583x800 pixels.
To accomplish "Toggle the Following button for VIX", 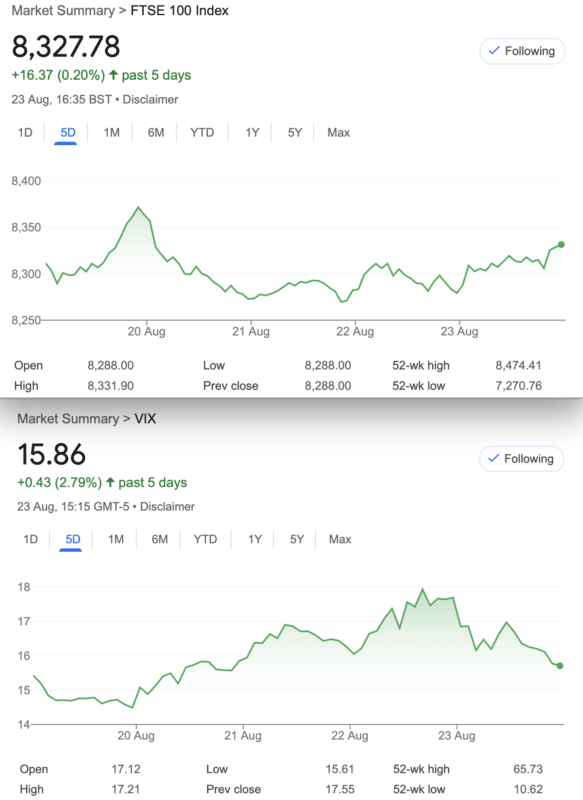I will 521,459.
